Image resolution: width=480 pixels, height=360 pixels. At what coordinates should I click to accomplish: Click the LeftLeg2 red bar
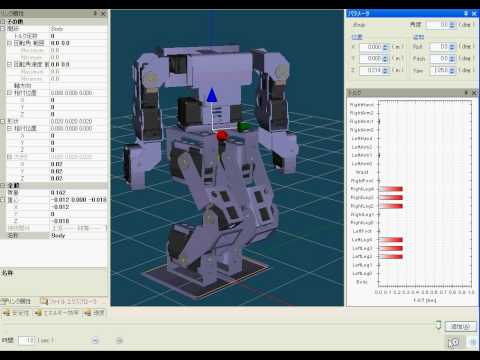pyautogui.click(x=391, y=256)
